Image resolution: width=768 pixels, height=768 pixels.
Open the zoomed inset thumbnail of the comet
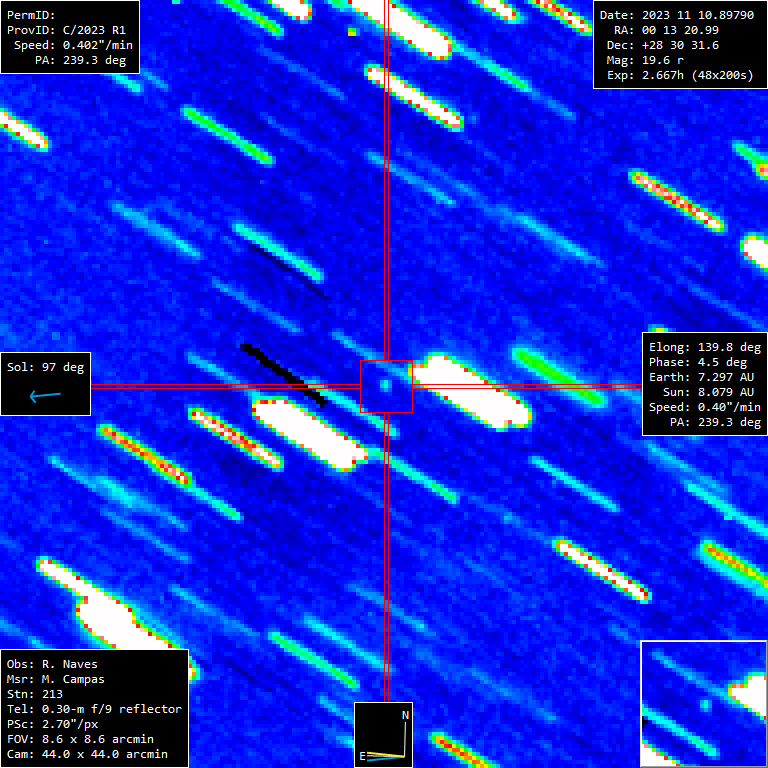coord(704,704)
